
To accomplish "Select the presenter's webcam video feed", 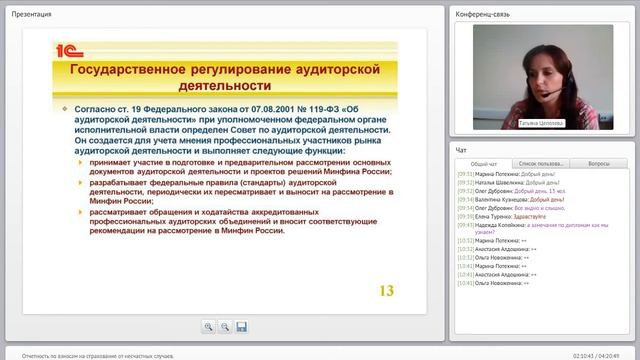I will [x=543, y=77].
